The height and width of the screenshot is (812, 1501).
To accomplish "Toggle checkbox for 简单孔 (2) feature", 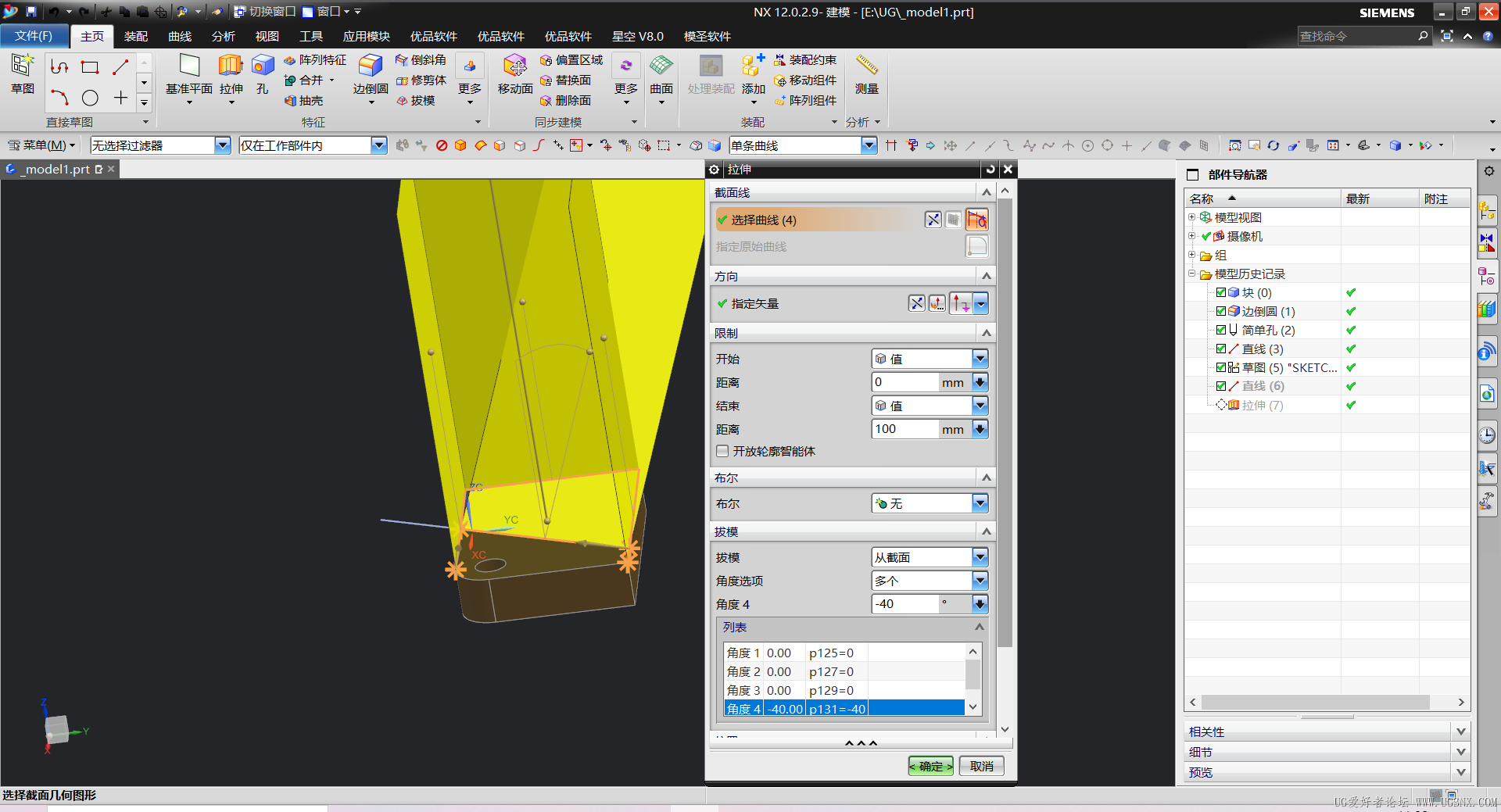I will click(1221, 330).
